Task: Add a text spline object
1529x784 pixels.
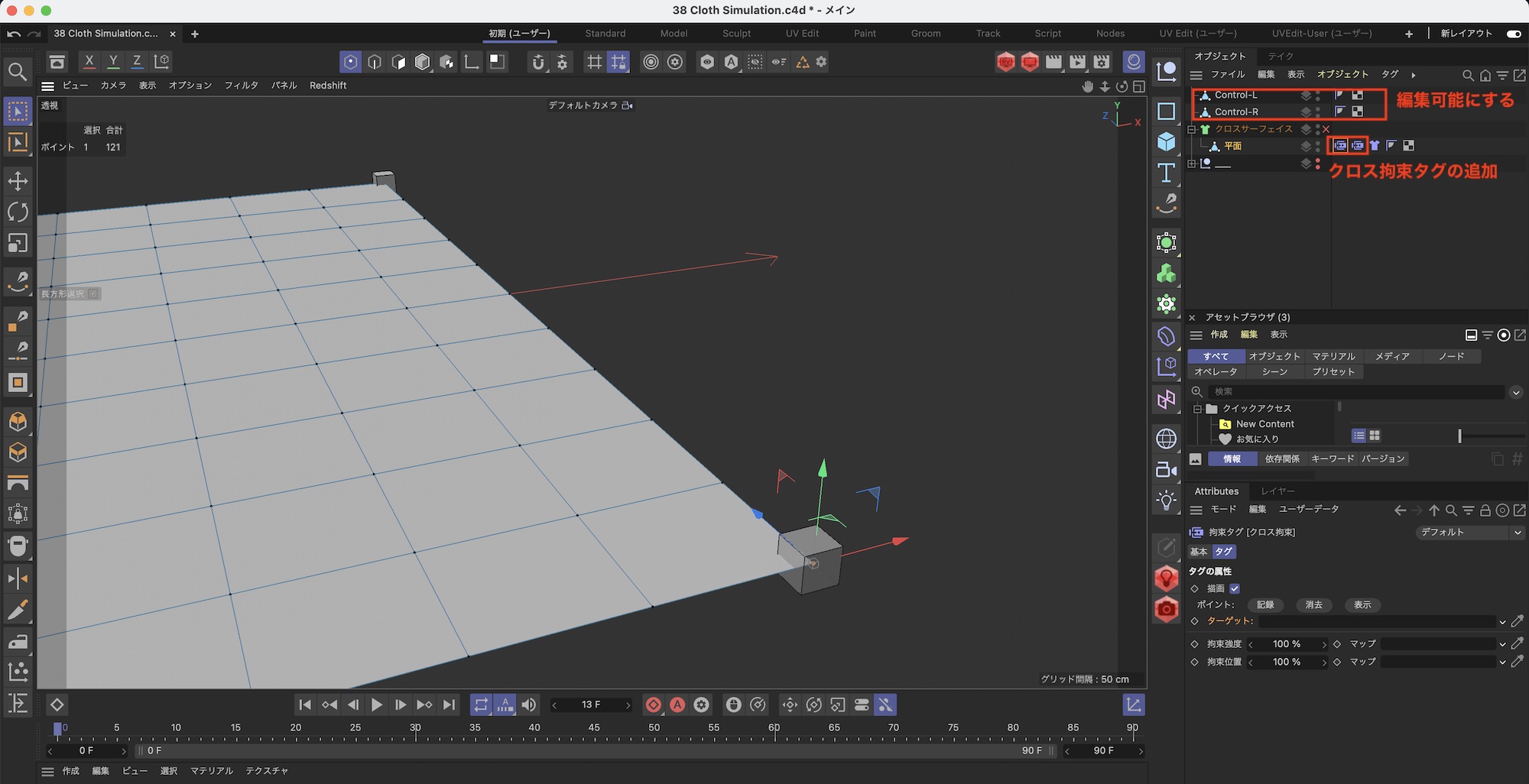Action: click(x=1166, y=173)
